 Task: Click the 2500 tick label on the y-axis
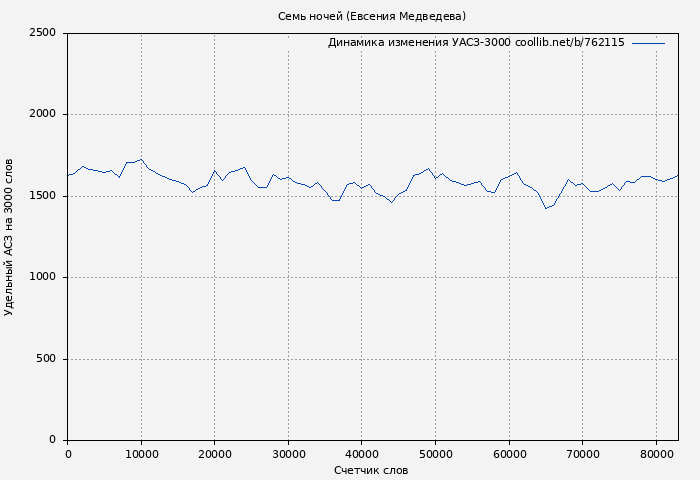click(42, 33)
